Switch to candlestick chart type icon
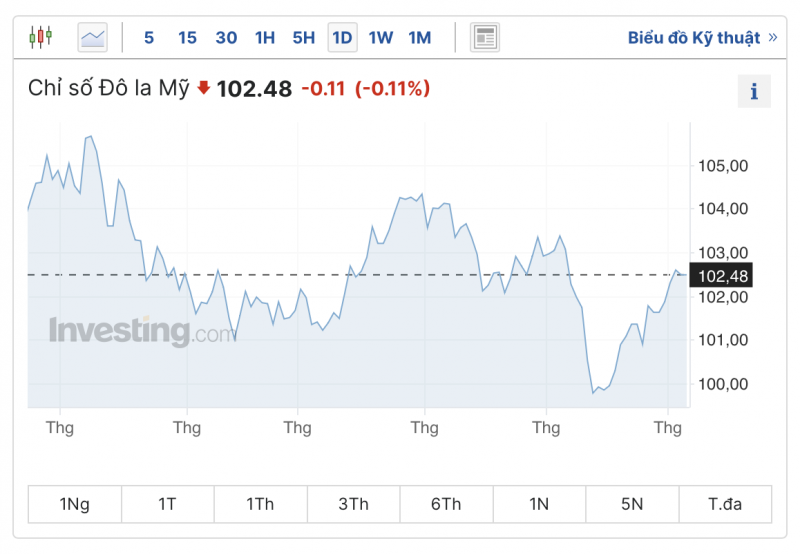This screenshot has width=800, height=554. tap(41, 37)
